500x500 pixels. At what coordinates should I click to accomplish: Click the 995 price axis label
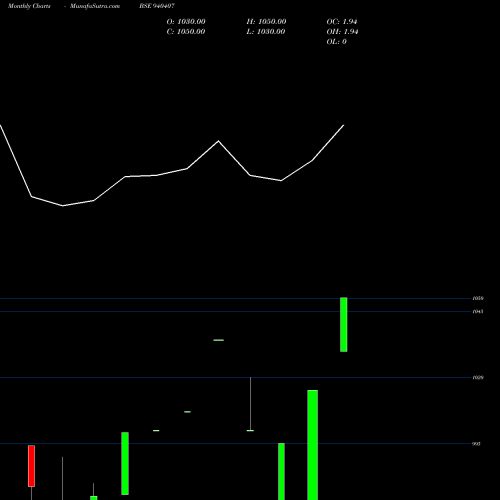coord(477,444)
